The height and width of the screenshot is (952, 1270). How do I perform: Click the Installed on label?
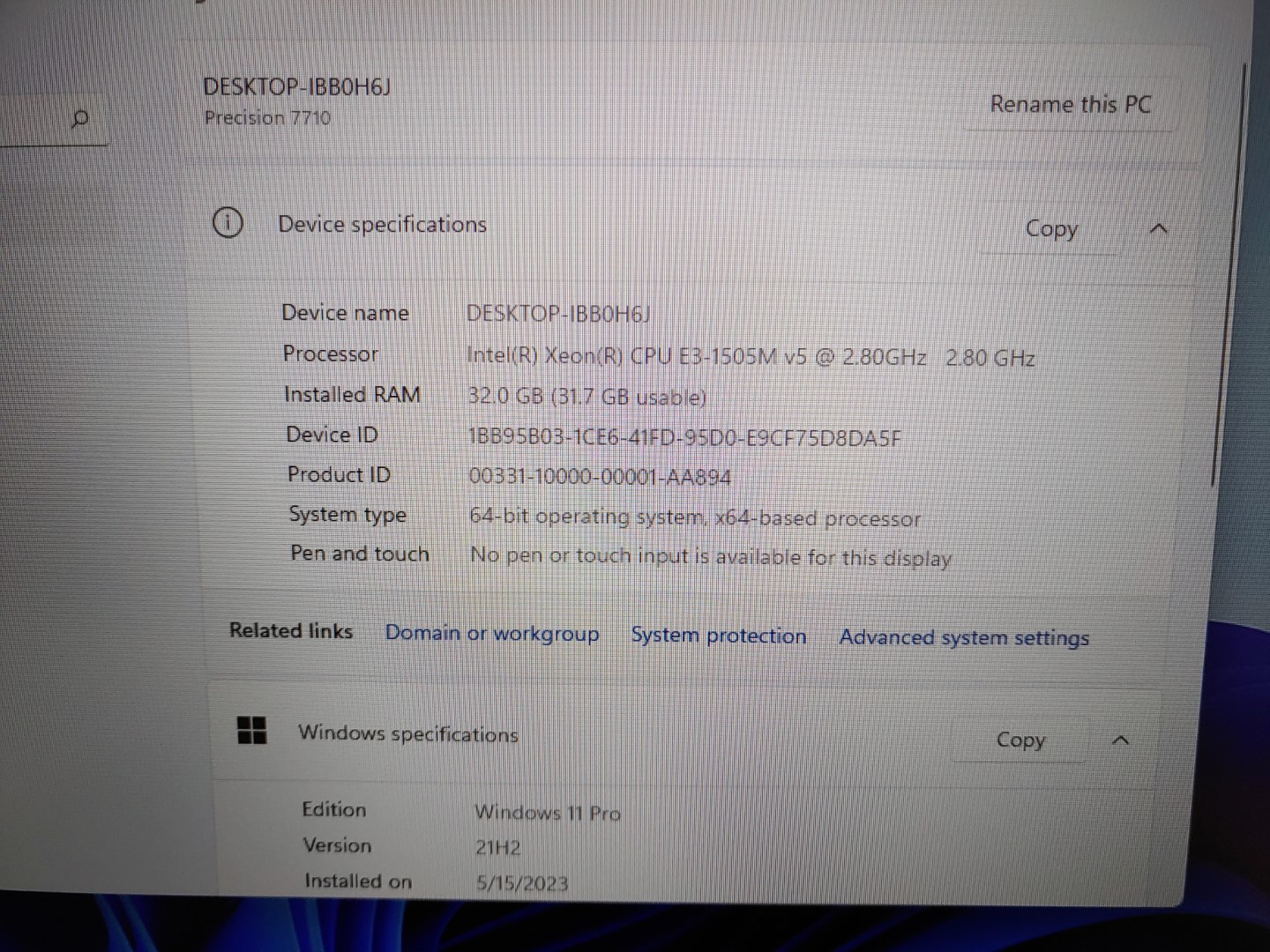coord(358,881)
